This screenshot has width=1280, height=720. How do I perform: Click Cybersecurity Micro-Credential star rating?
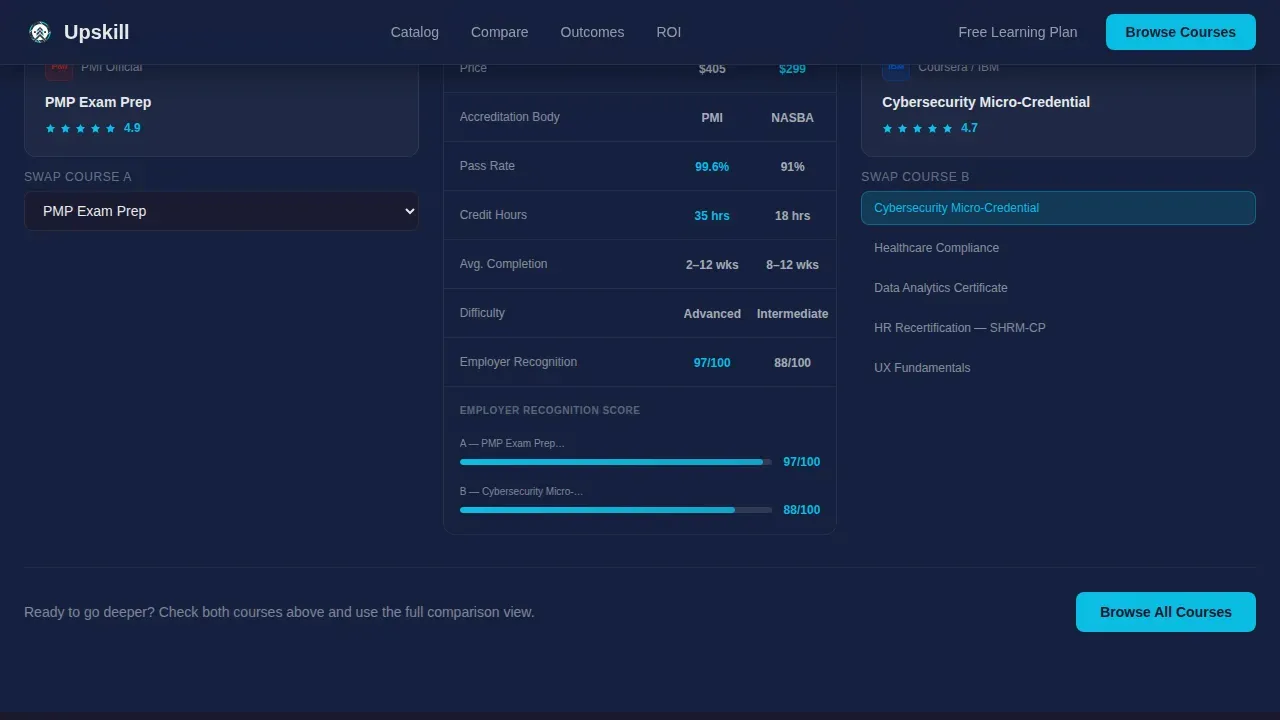pyautogui.click(x=930, y=128)
